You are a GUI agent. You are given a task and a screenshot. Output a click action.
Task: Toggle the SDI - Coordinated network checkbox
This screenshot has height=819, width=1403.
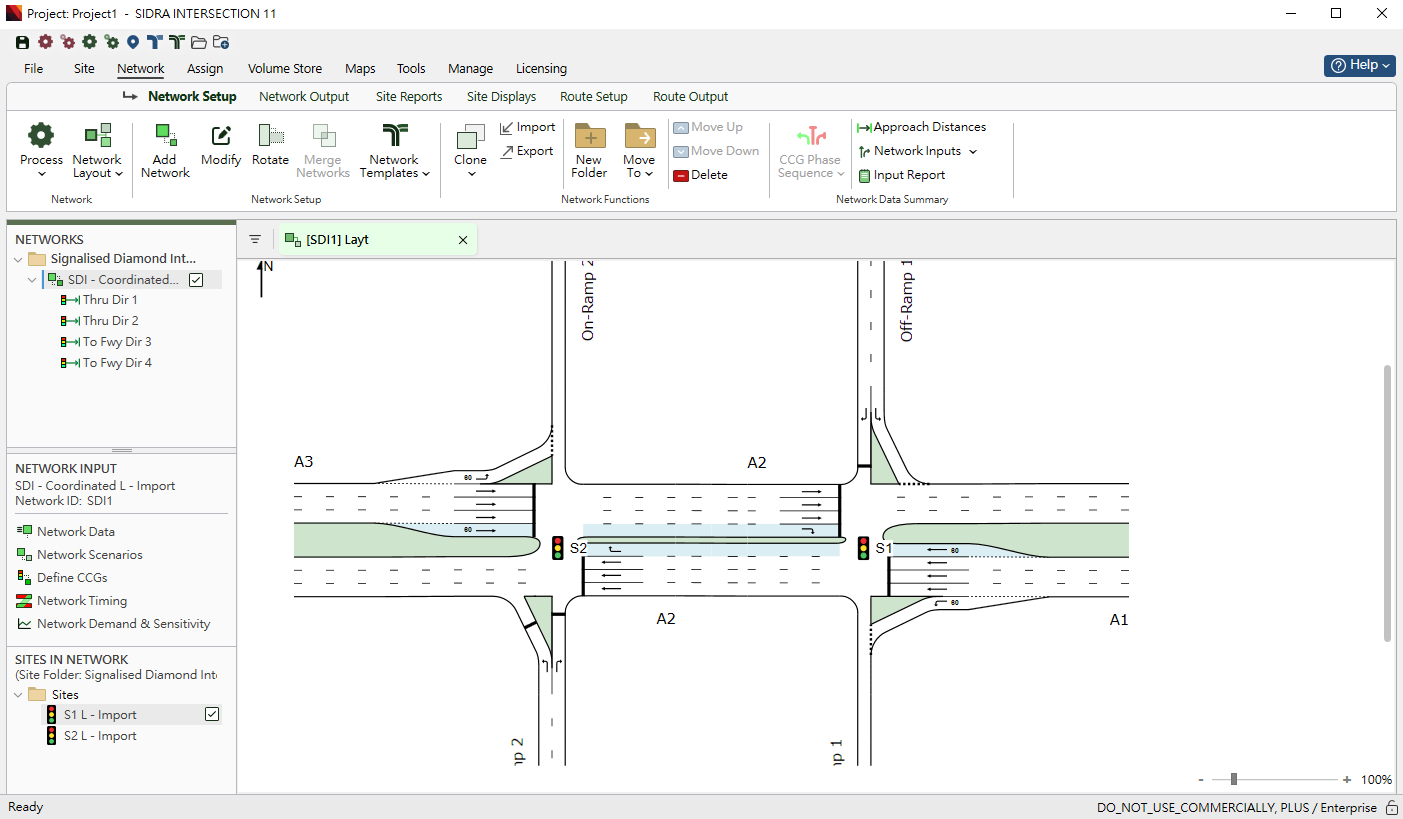(196, 280)
